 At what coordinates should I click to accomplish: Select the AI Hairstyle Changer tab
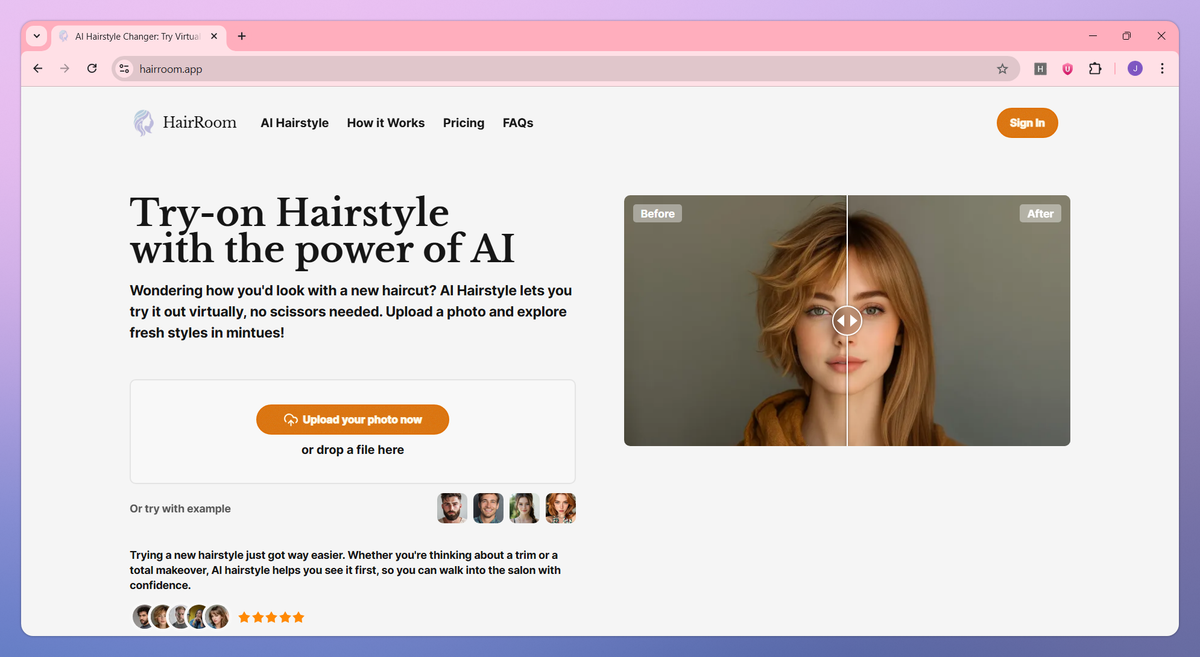pyautogui.click(x=138, y=36)
